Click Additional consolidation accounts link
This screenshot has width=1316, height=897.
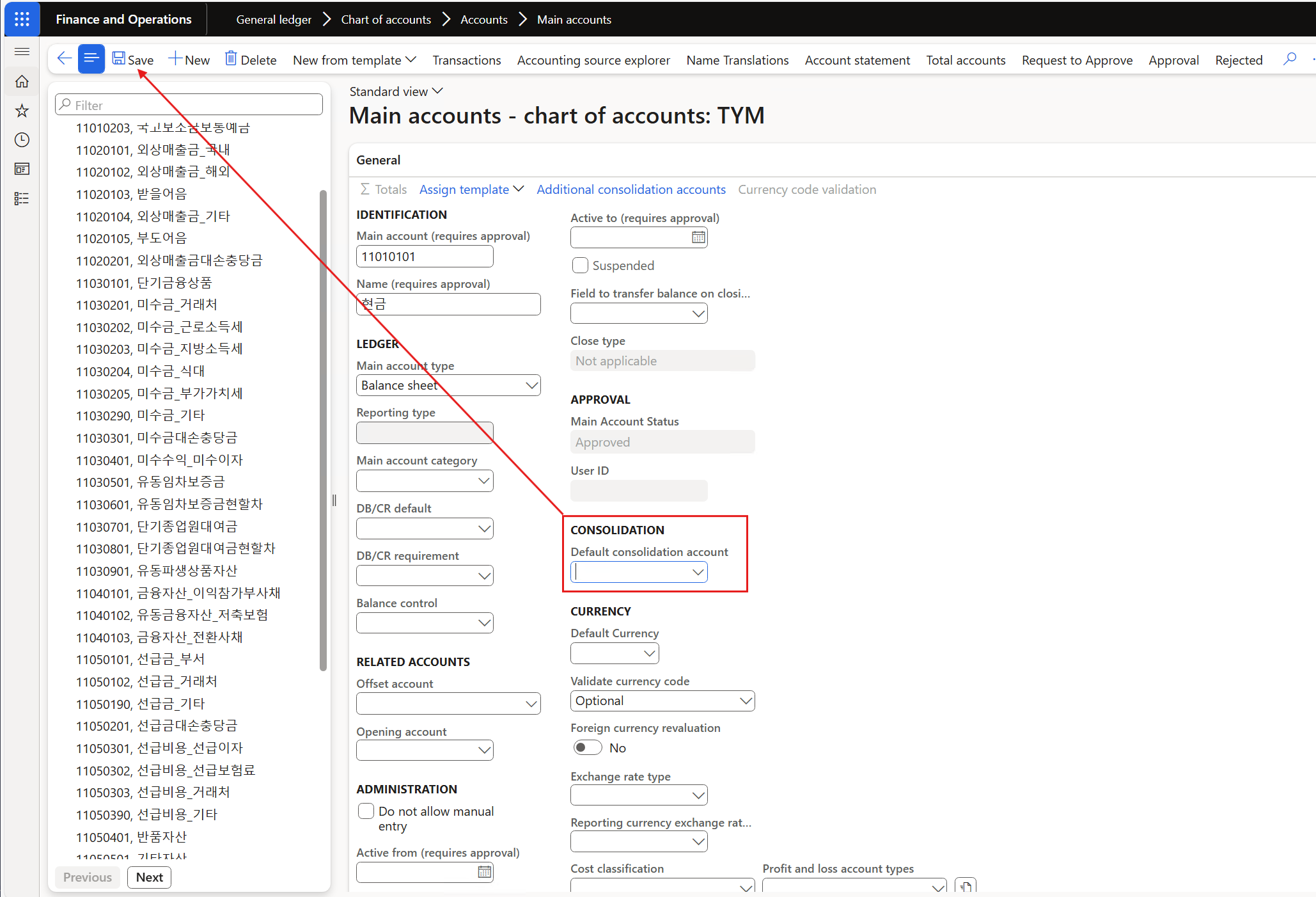(x=631, y=189)
